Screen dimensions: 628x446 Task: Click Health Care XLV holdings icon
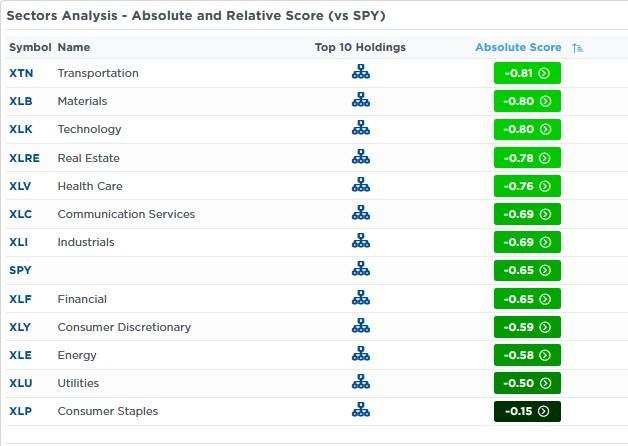coord(361,186)
